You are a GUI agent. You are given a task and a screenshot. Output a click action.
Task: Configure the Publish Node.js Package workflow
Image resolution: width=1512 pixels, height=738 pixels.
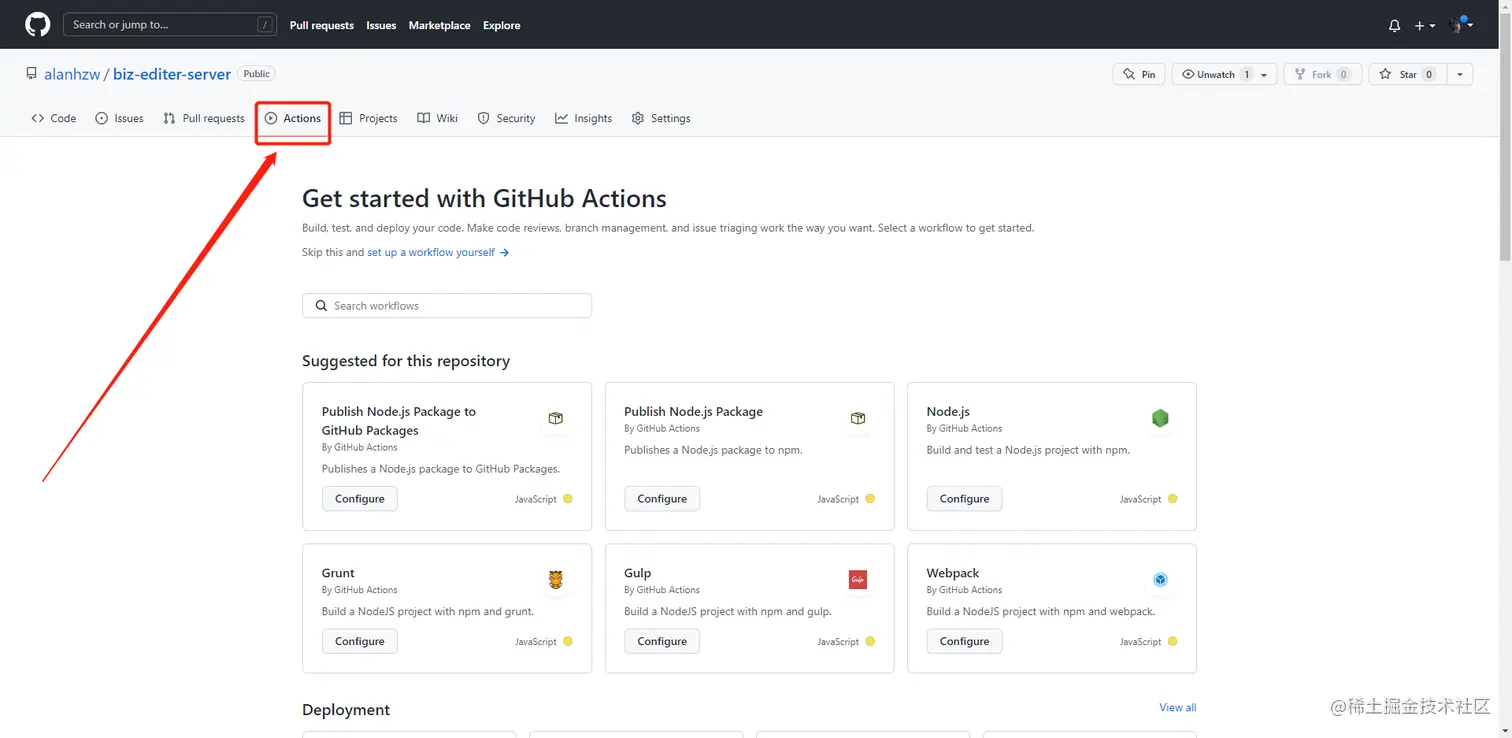(662, 499)
